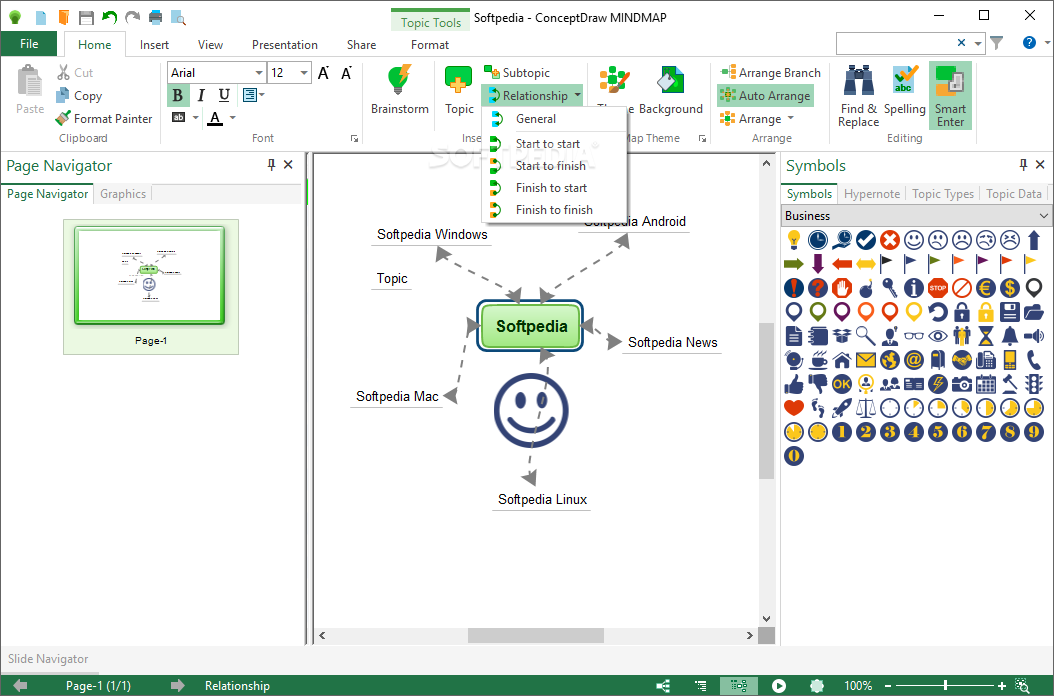The height and width of the screenshot is (696, 1054).
Task: Pin the Page Navigator panel
Action: point(271,165)
